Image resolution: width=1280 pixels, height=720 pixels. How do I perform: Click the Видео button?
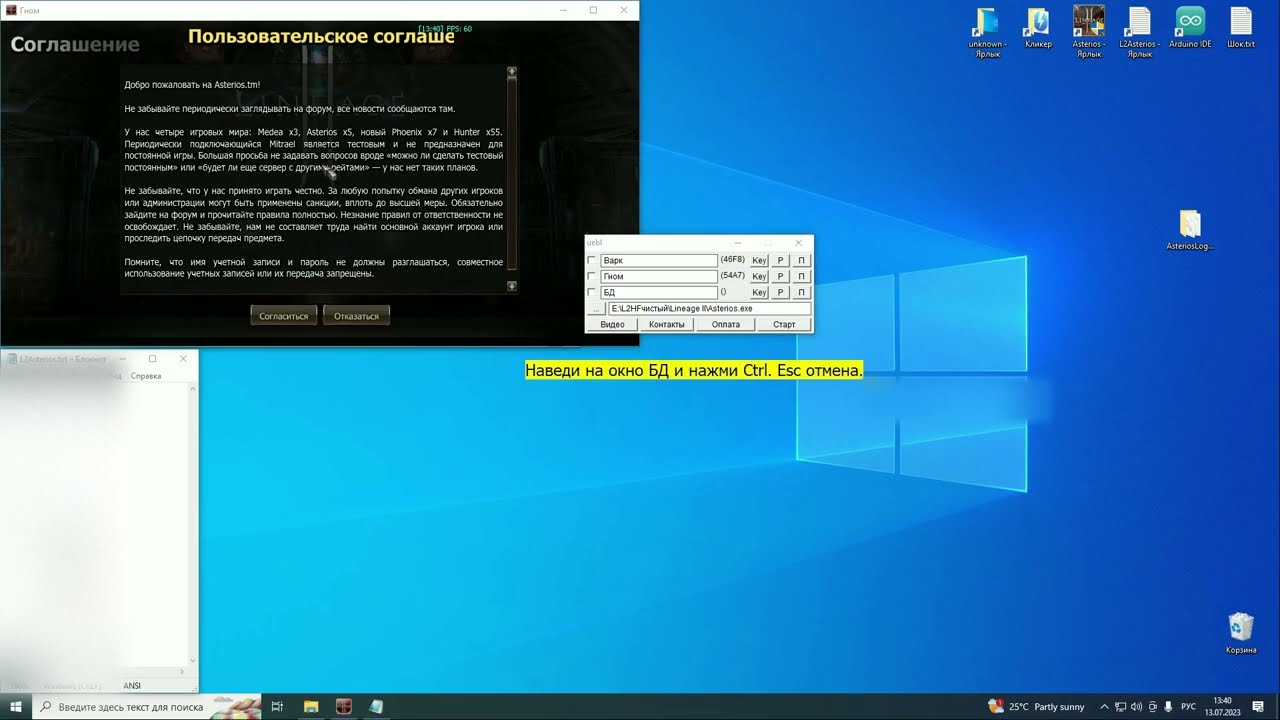pyautogui.click(x=613, y=324)
